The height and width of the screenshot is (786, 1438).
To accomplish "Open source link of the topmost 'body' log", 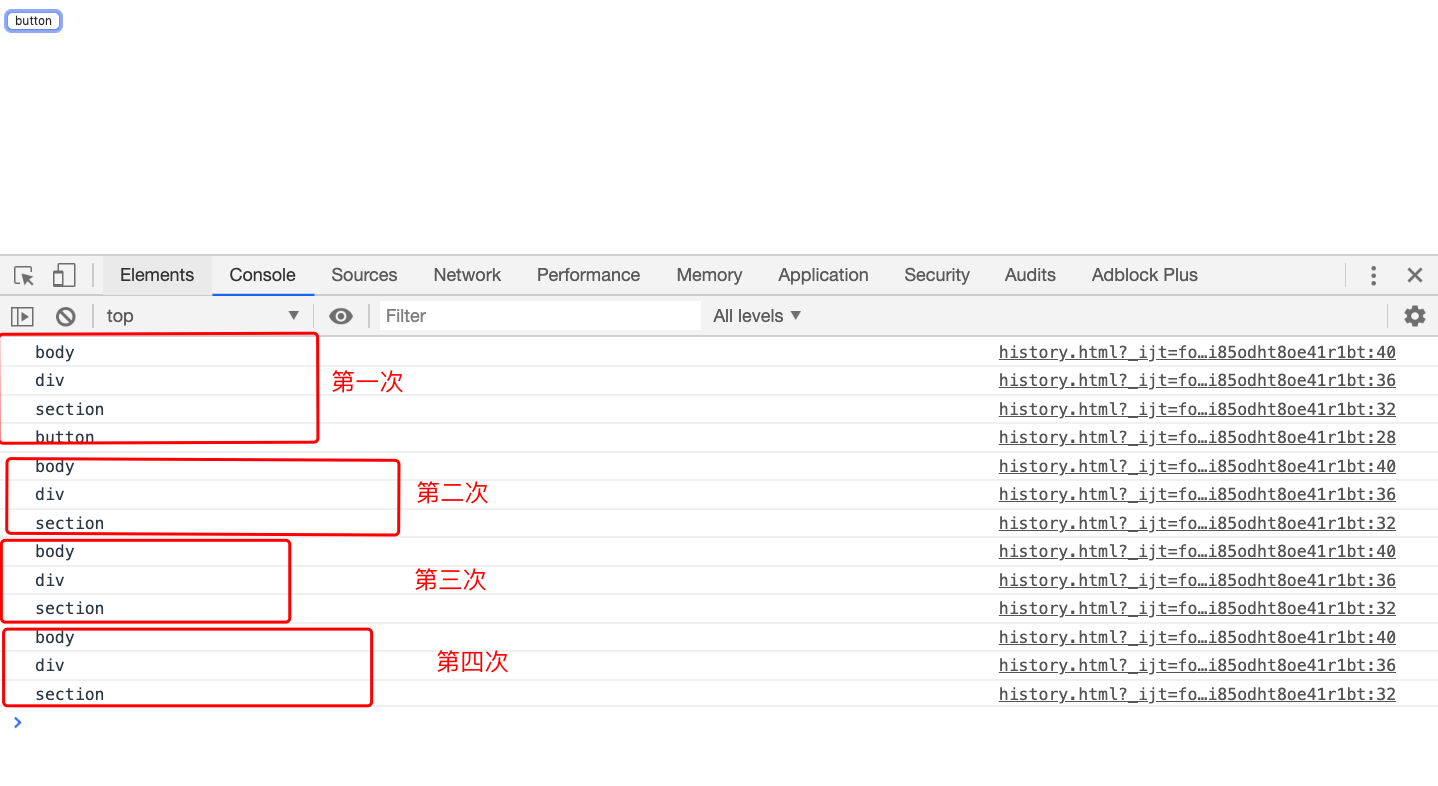I will tap(1197, 352).
